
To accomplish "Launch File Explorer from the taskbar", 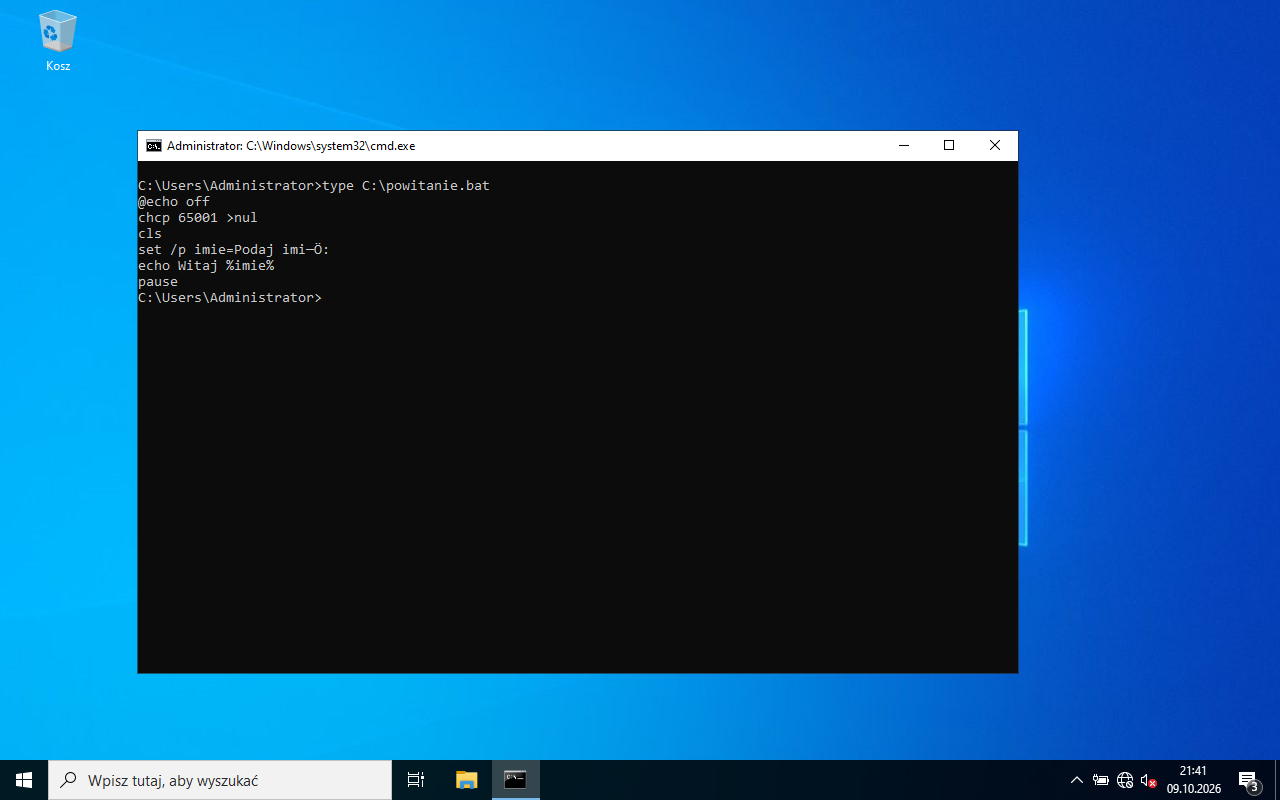I will [467, 780].
